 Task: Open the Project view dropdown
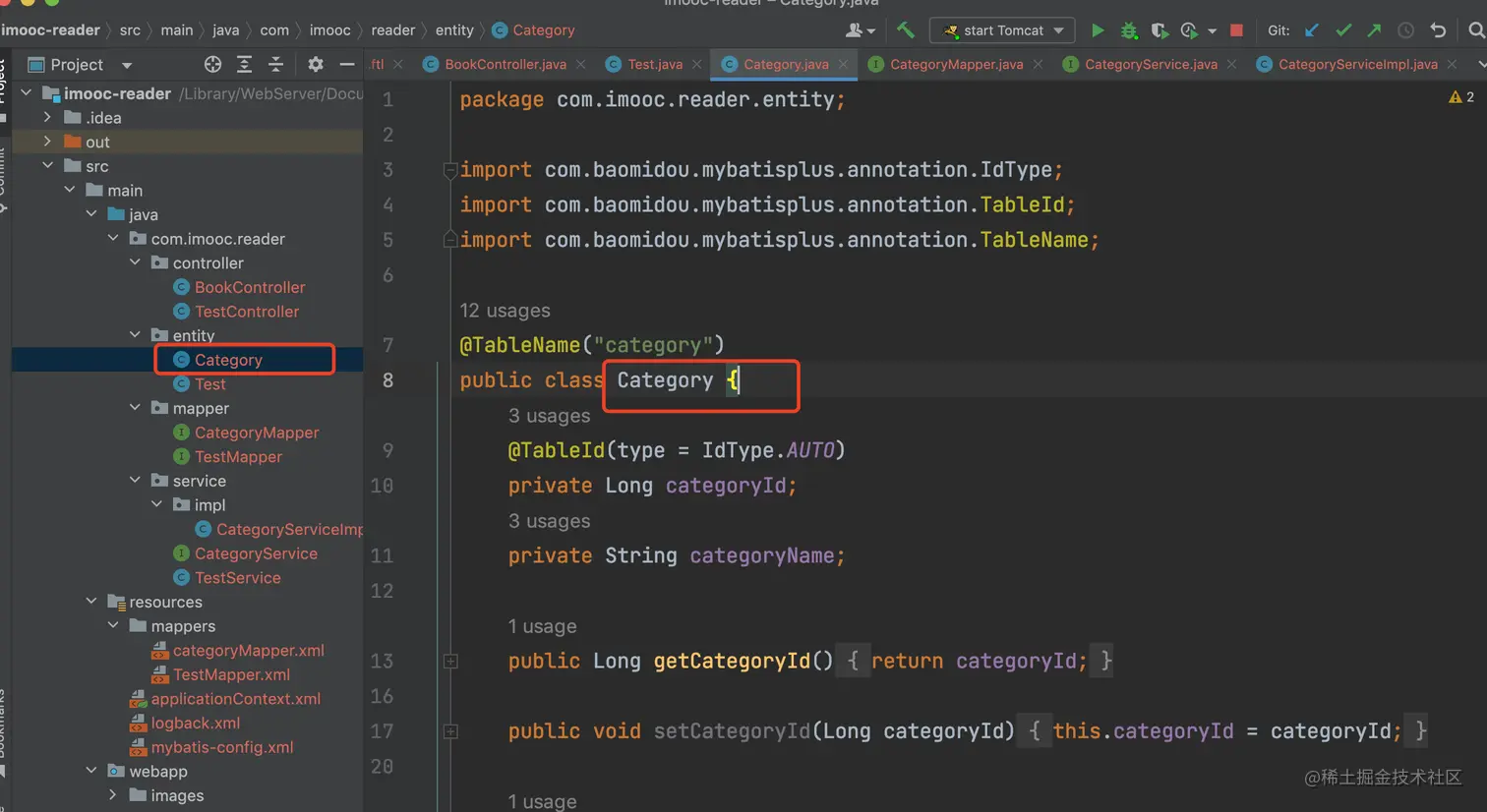point(127,66)
